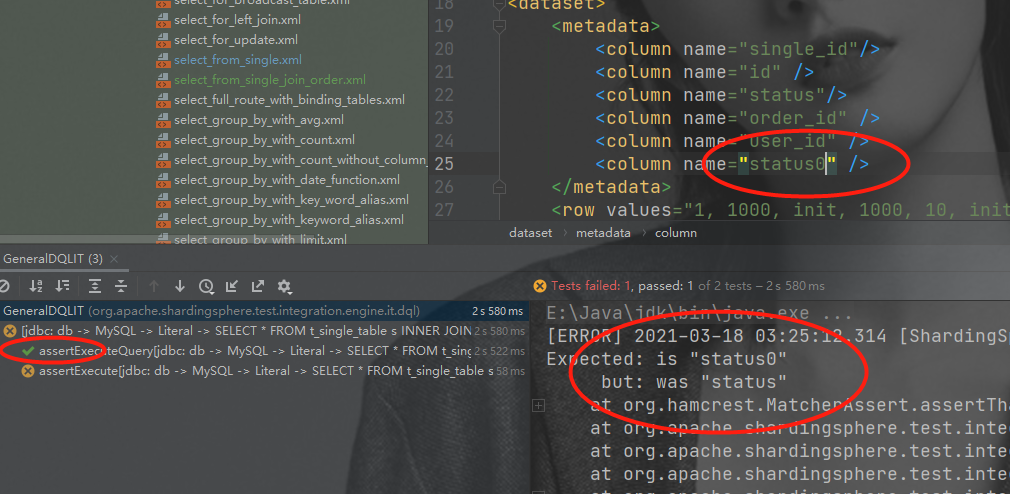The width and height of the screenshot is (1010, 494).
Task: Select failed assertExecute test
Action: coord(264,371)
